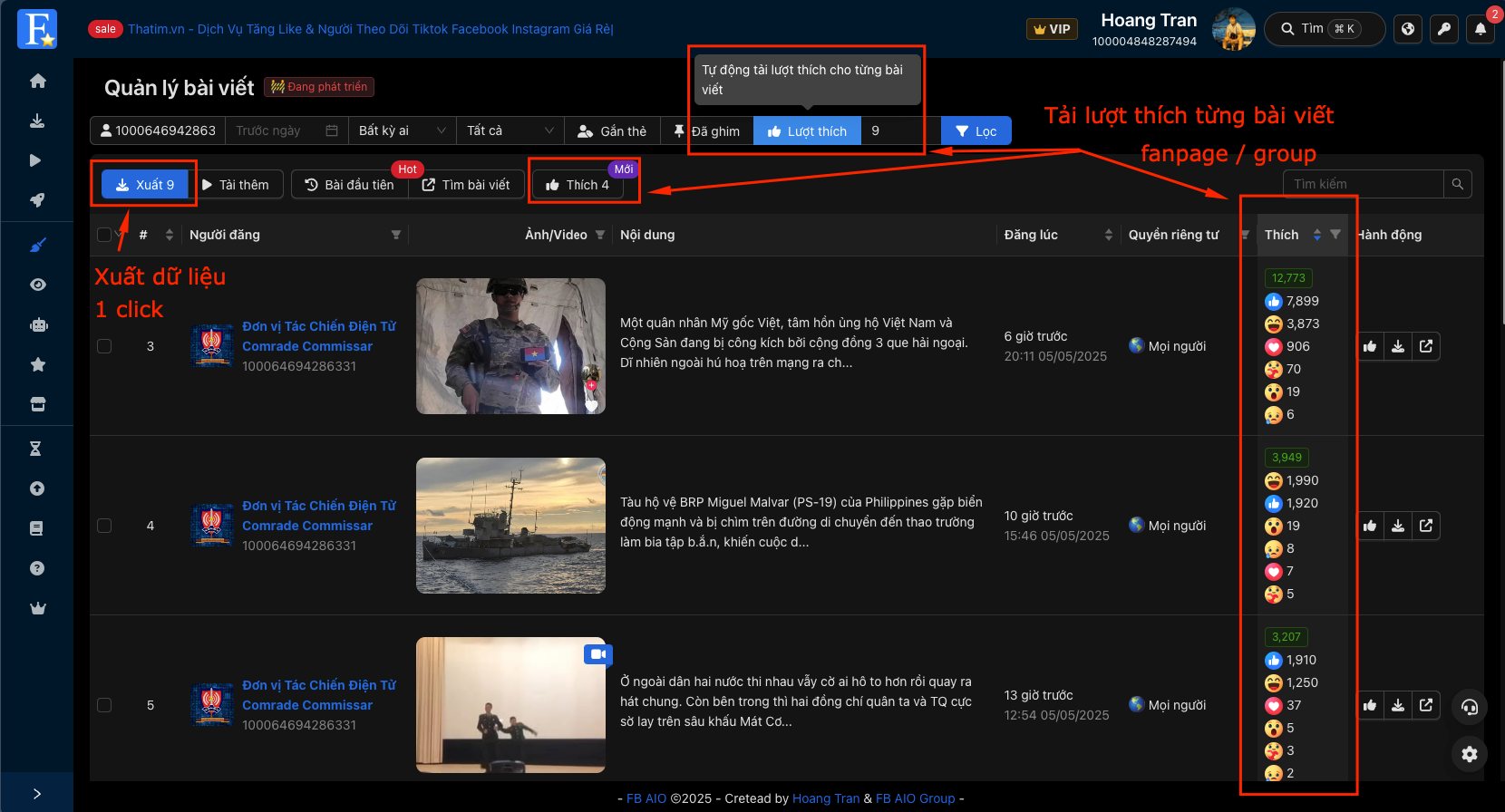The height and width of the screenshot is (812, 1505).
Task: Click the Lọc filter button
Action: click(x=976, y=131)
